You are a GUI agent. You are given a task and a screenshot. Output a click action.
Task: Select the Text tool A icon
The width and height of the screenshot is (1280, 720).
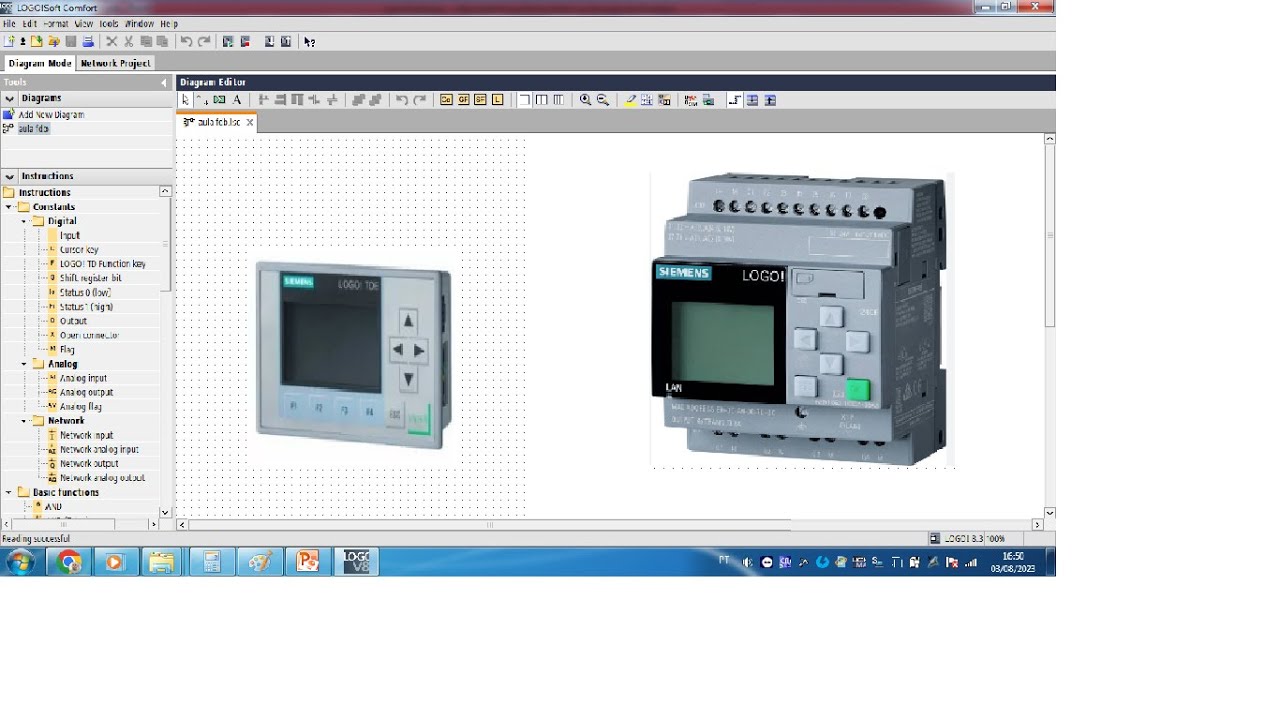(x=237, y=100)
